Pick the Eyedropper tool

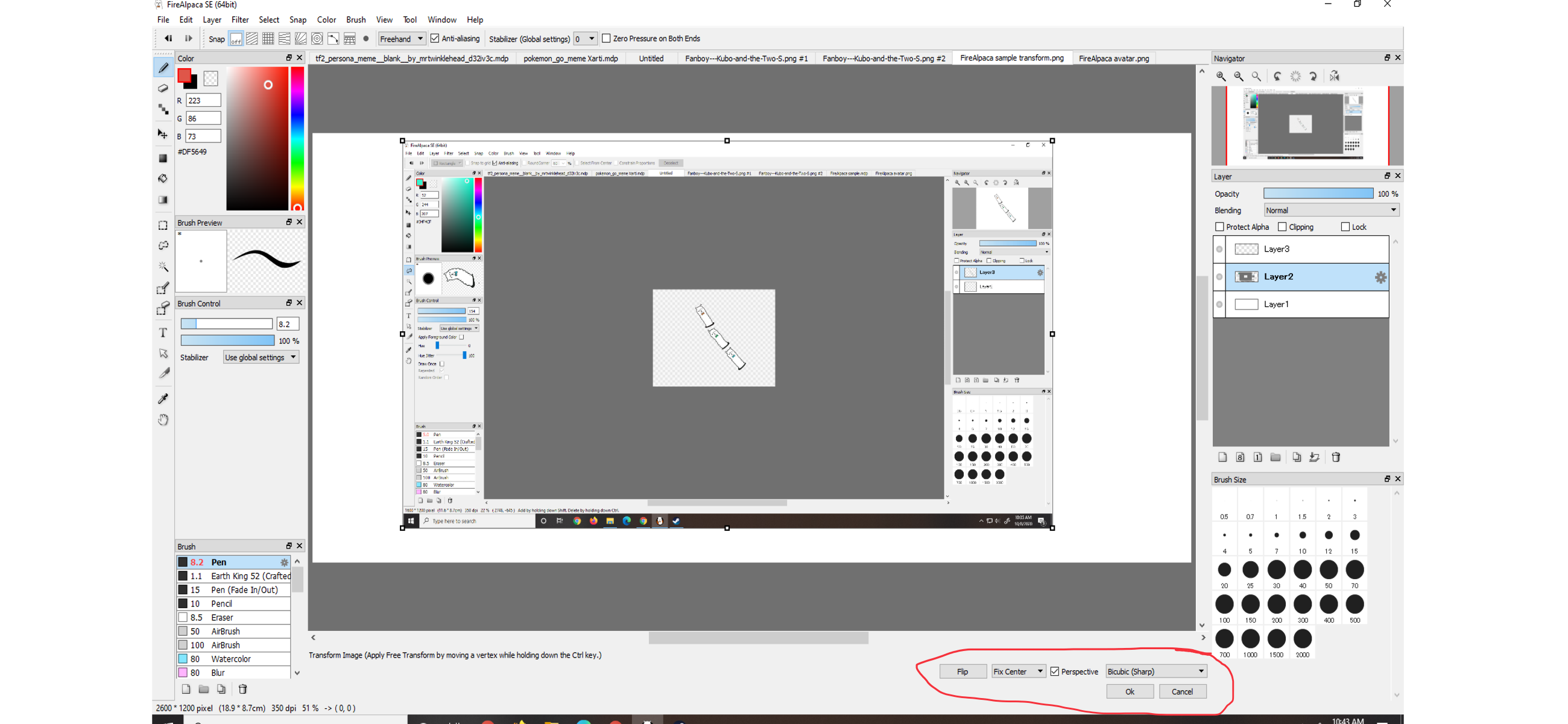[162, 398]
